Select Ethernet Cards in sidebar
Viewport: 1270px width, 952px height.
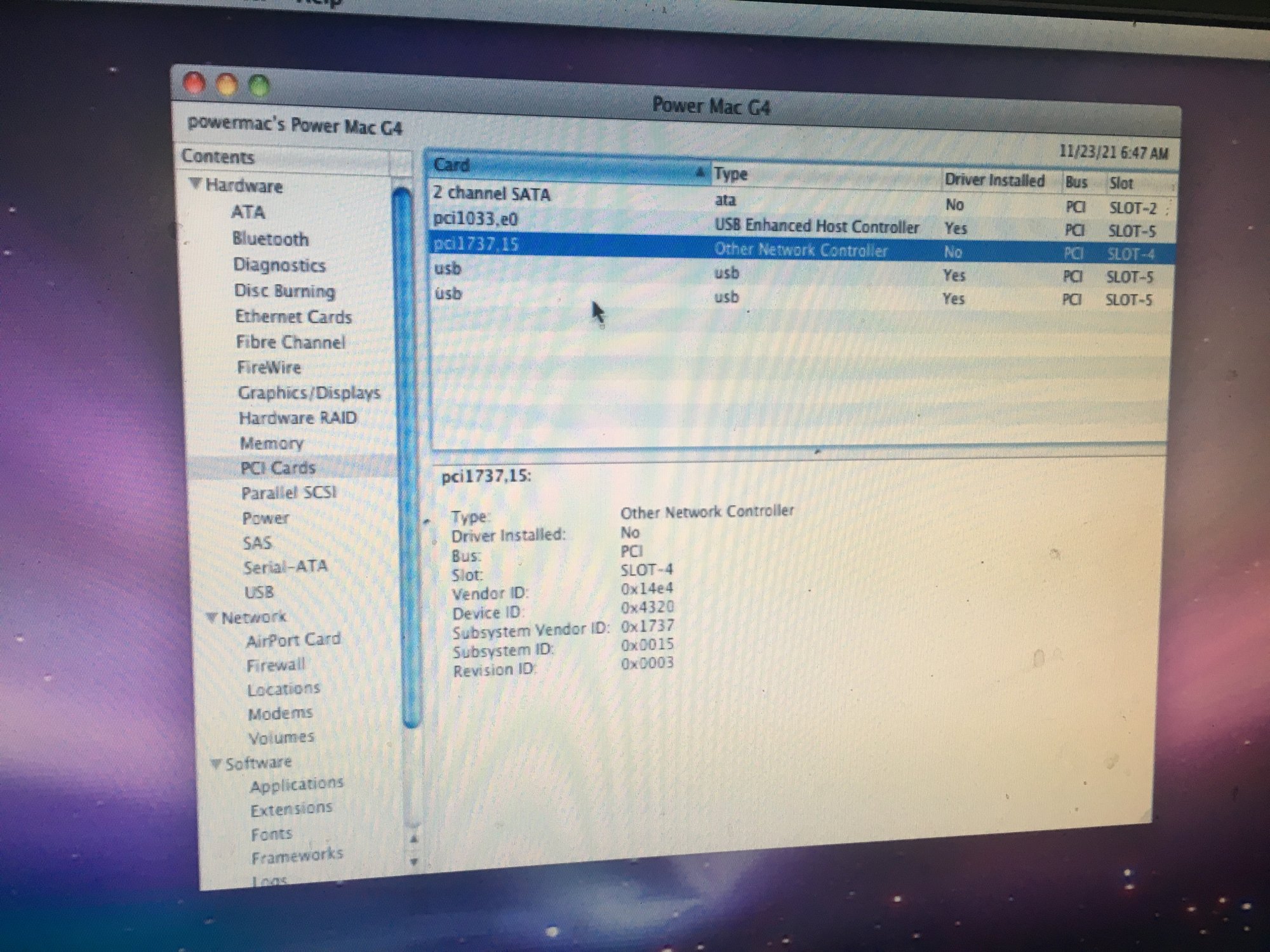293,317
